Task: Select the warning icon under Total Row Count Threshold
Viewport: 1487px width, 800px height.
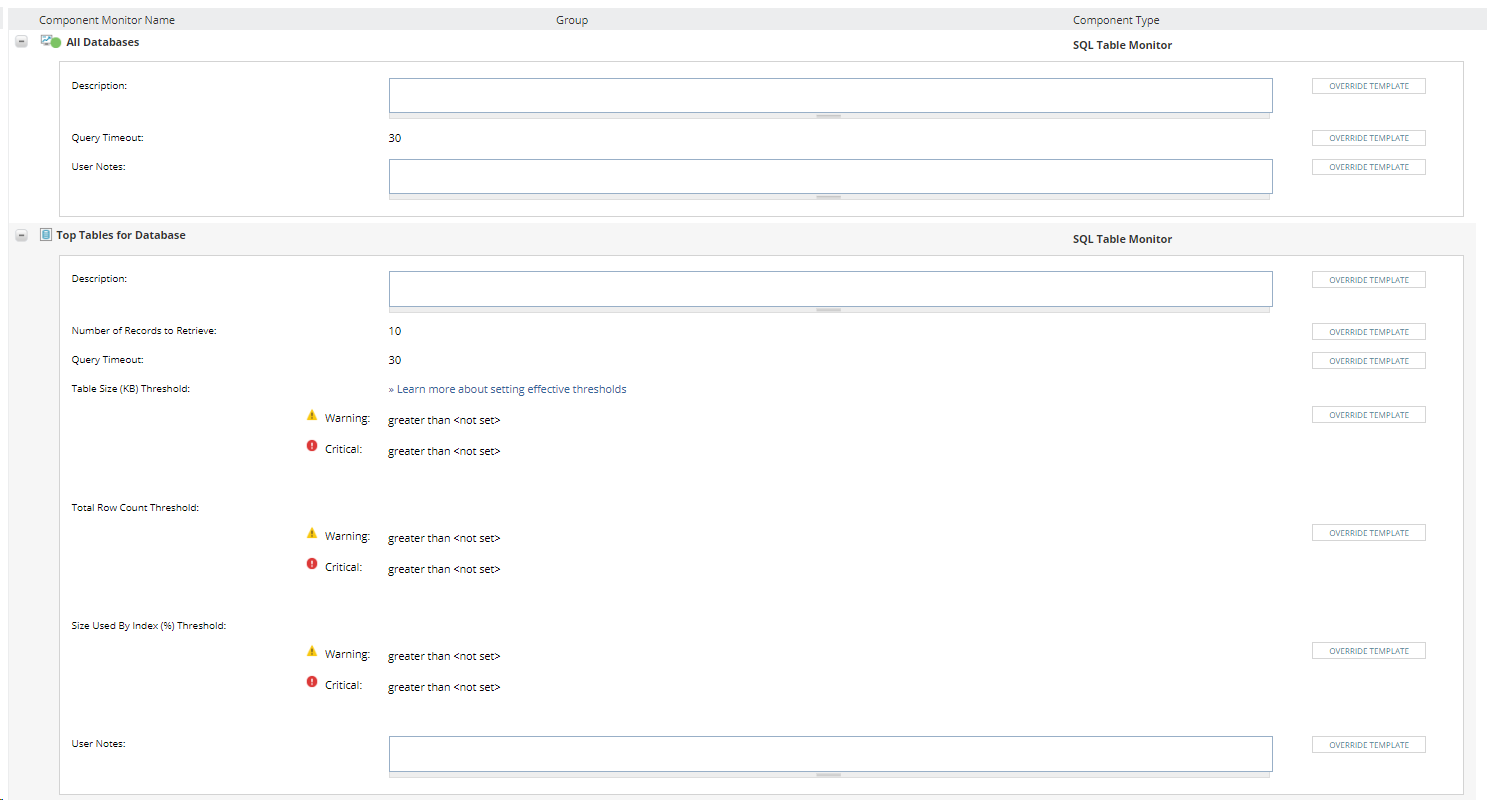Action: click(x=312, y=532)
